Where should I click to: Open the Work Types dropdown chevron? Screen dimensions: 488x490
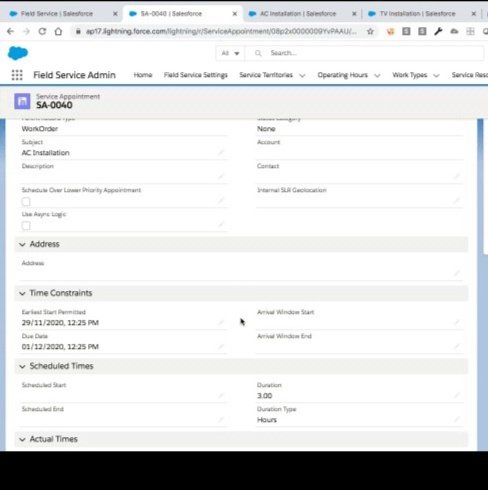(x=436, y=75)
